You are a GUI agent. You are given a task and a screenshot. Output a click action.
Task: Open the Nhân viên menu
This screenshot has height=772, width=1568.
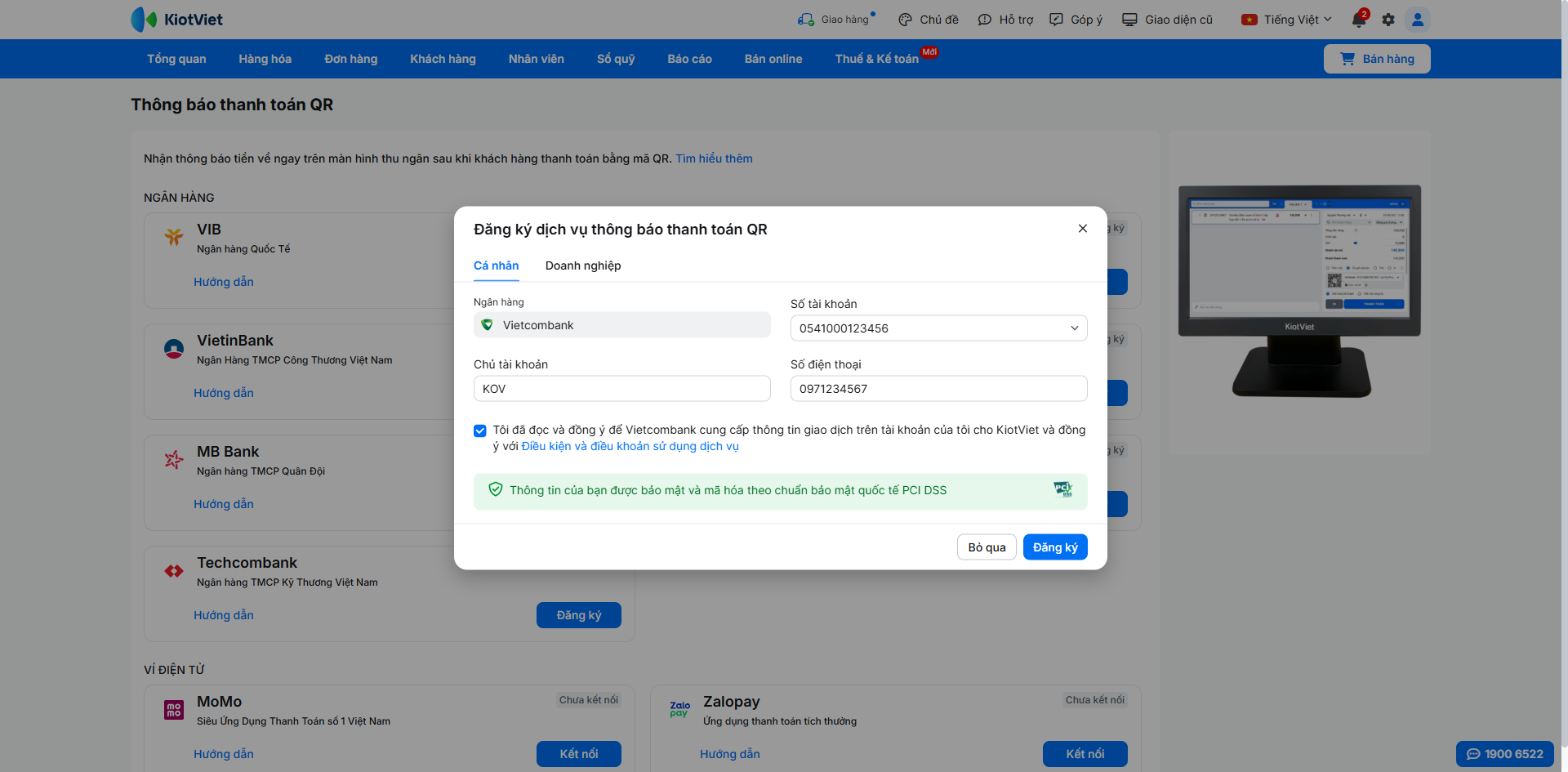click(537, 59)
